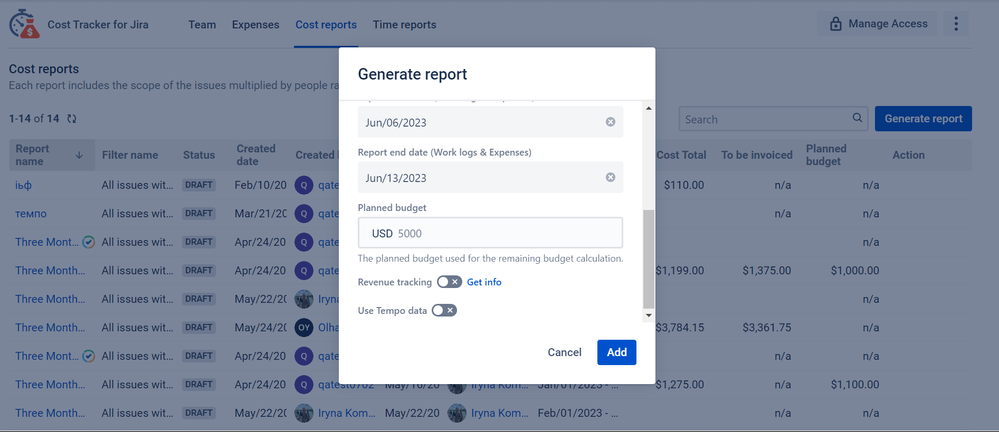Clear the Jun/06/2023 start date
Screen dimensions: 999x432
pos(610,122)
